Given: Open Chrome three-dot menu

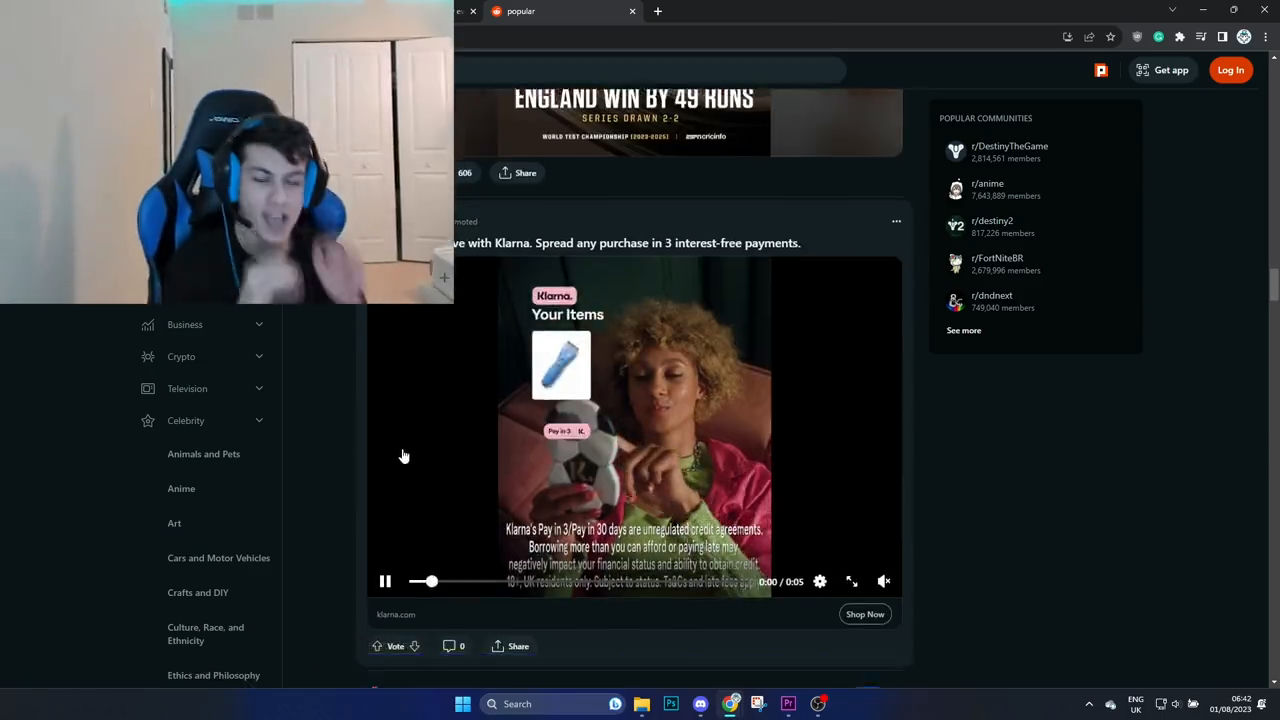Looking at the screenshot, I should (x=1266, y=37).
